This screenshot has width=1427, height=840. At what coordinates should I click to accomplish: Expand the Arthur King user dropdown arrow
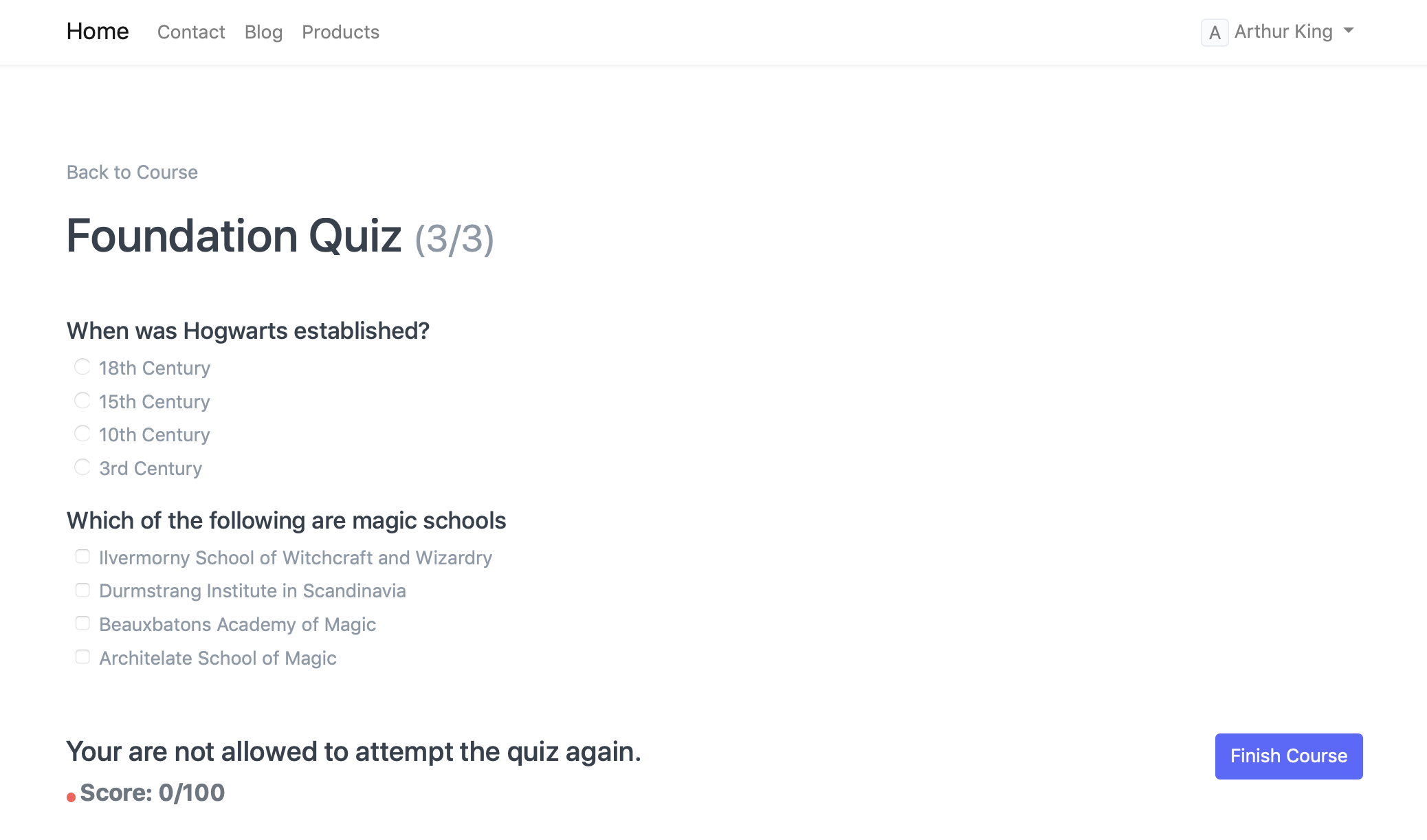(1349, 31)
